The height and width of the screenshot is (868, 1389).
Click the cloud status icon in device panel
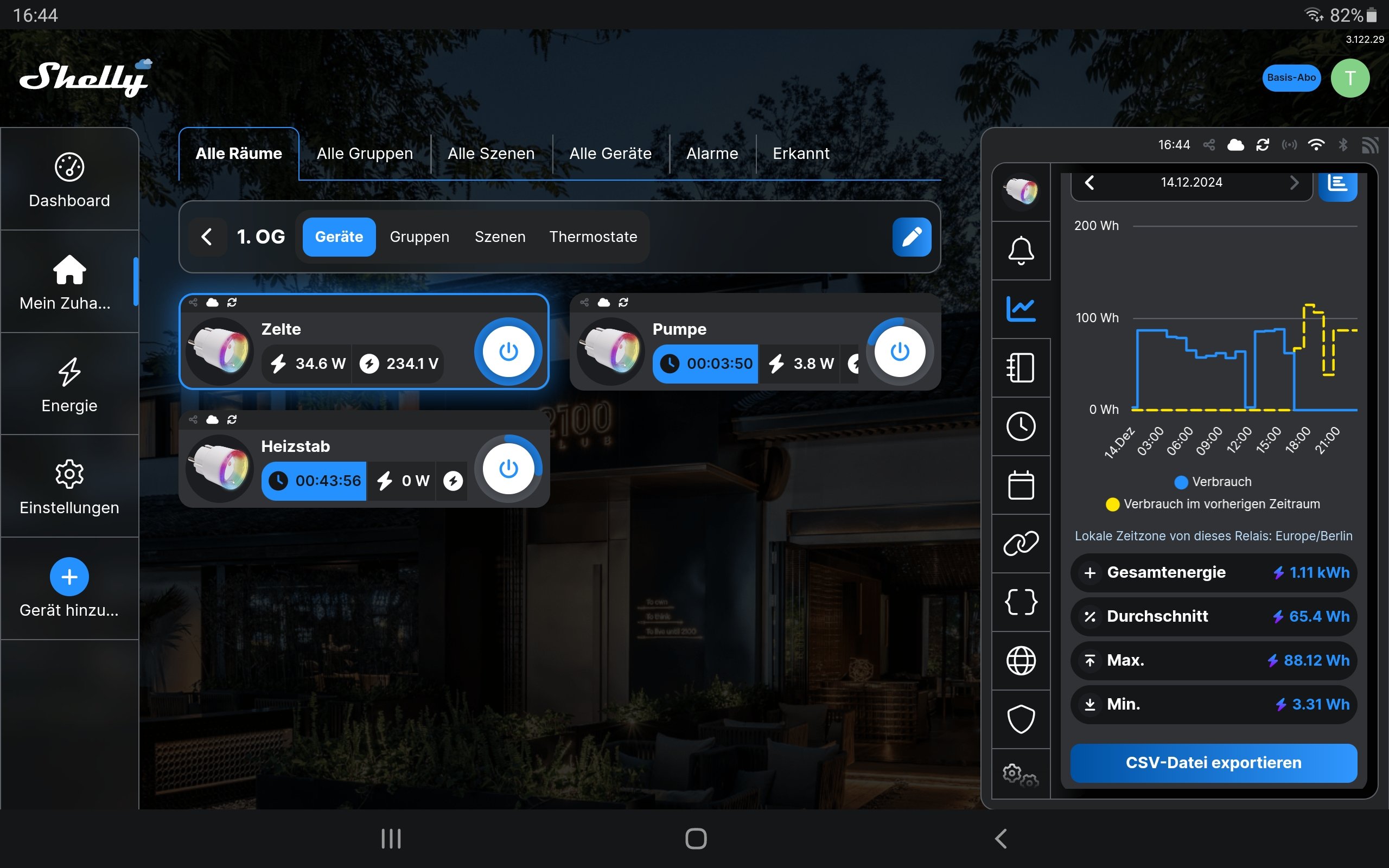(1235, 145)
